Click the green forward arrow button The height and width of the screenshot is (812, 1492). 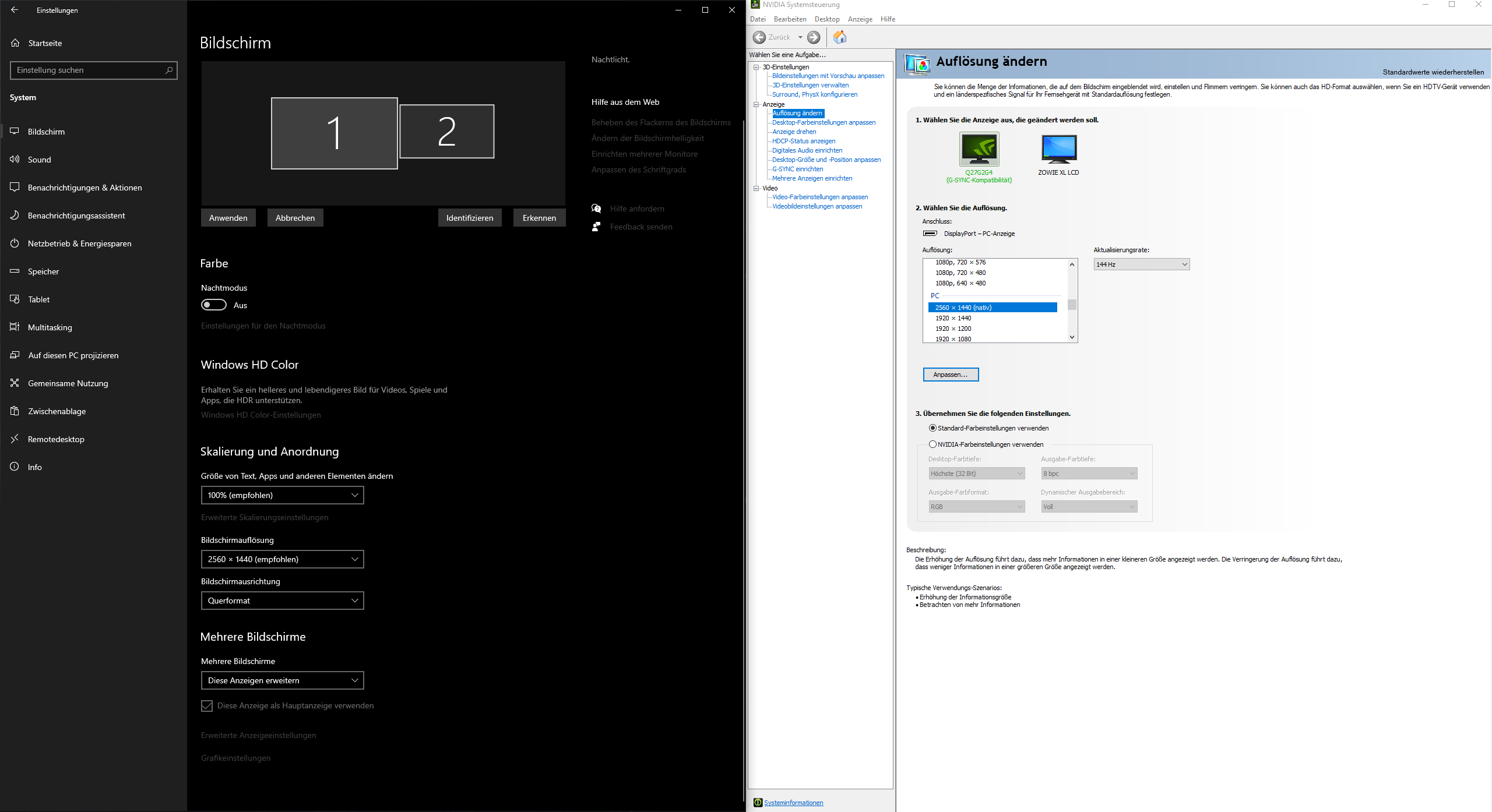(814, 37)
